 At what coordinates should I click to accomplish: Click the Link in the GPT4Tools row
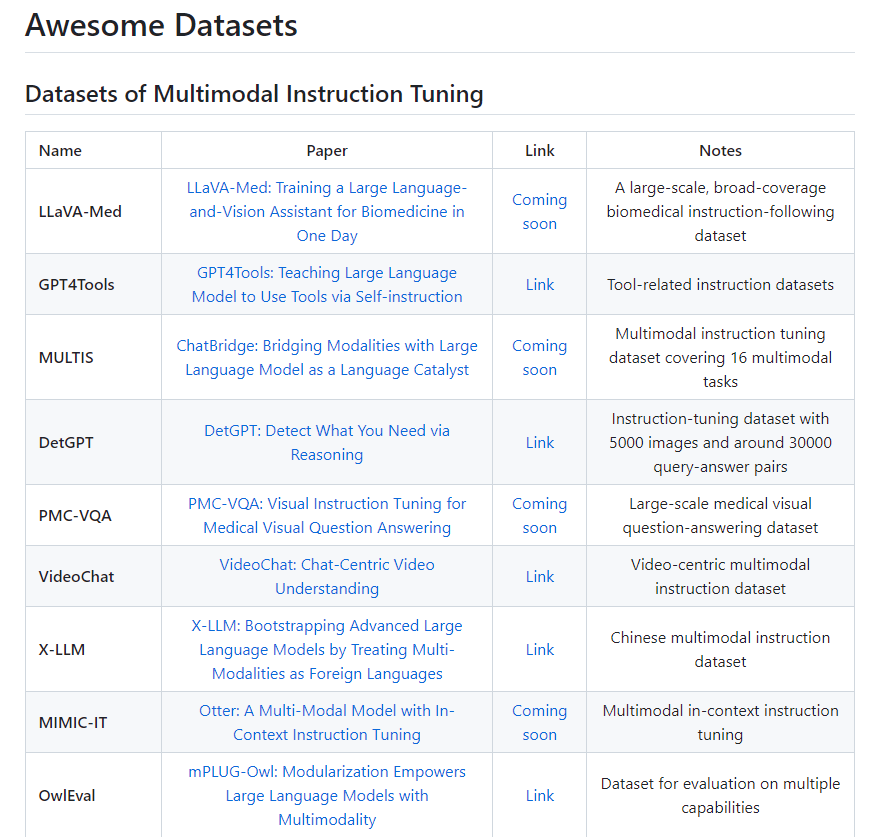(540, 285)
